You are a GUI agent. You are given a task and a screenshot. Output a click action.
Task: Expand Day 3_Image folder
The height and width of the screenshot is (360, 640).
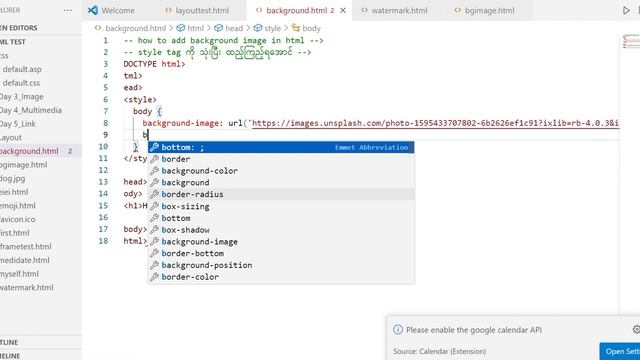(41, 96)
